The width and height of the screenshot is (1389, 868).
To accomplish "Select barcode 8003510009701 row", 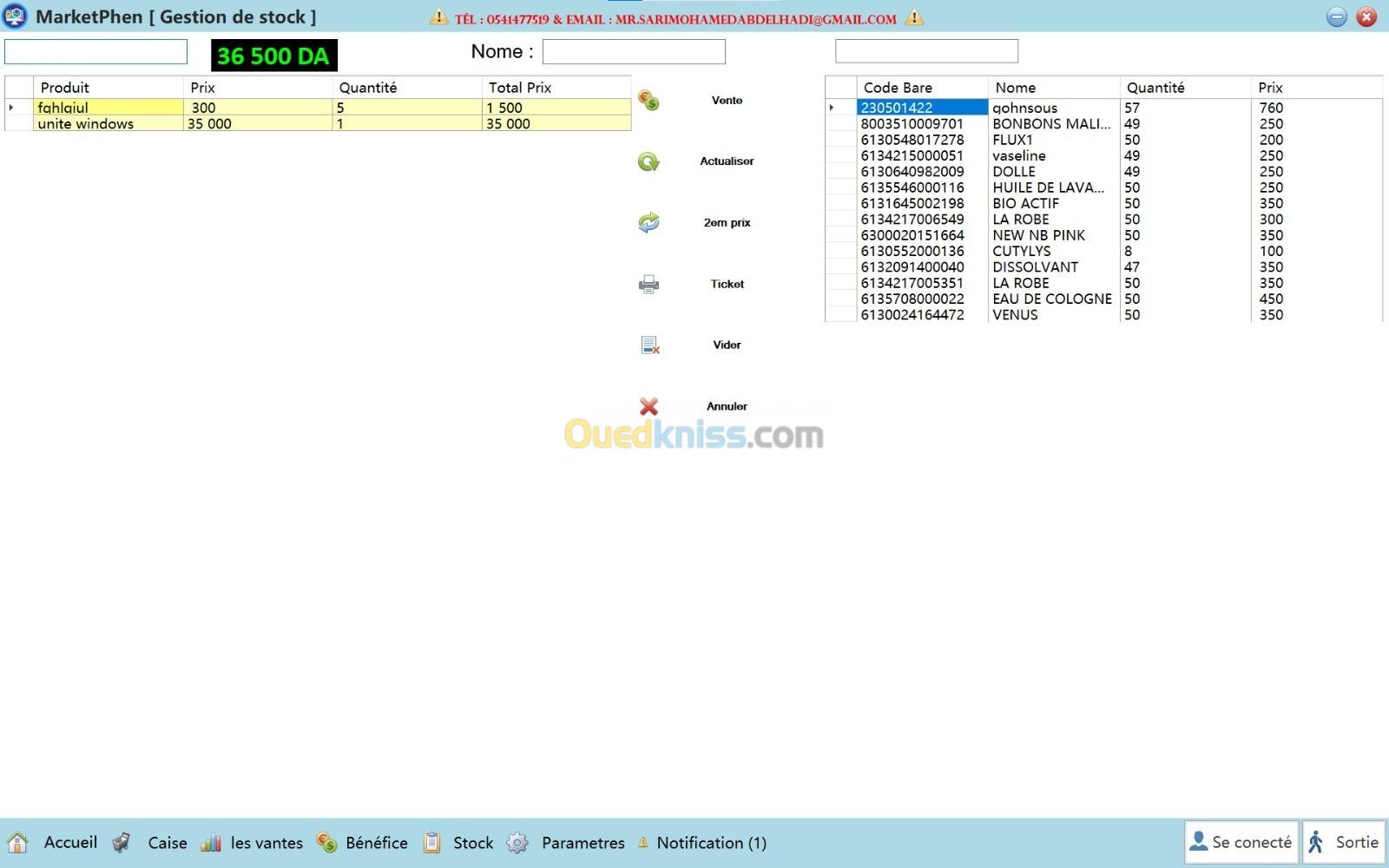I will 1103,124.
